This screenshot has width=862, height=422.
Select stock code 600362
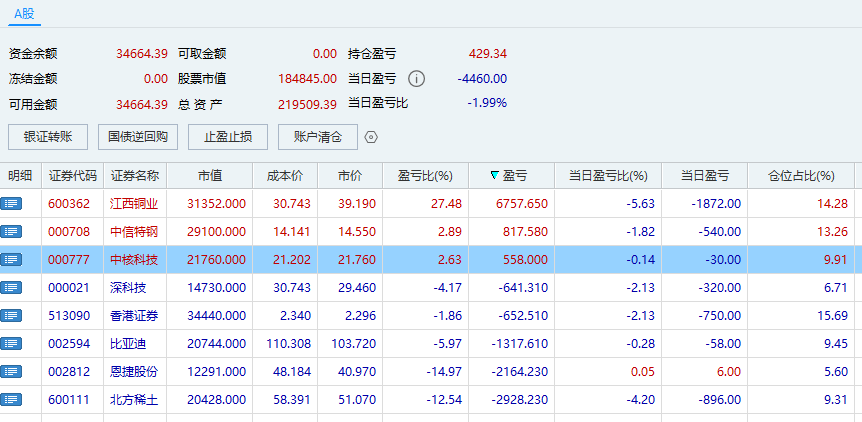click(69, 203)
